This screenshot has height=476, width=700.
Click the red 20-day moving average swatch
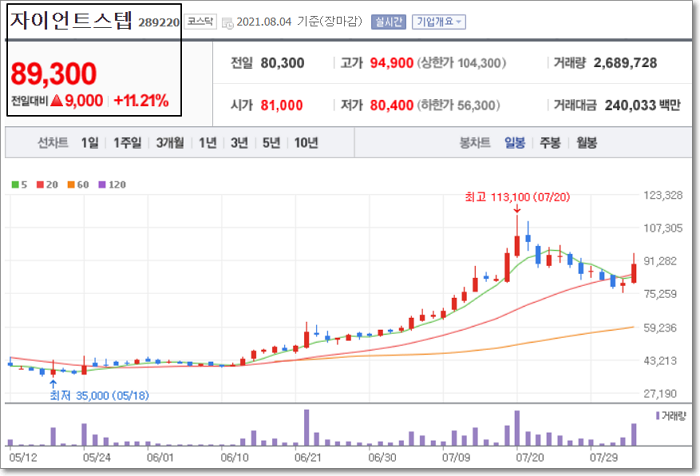(x=40, y=184)
